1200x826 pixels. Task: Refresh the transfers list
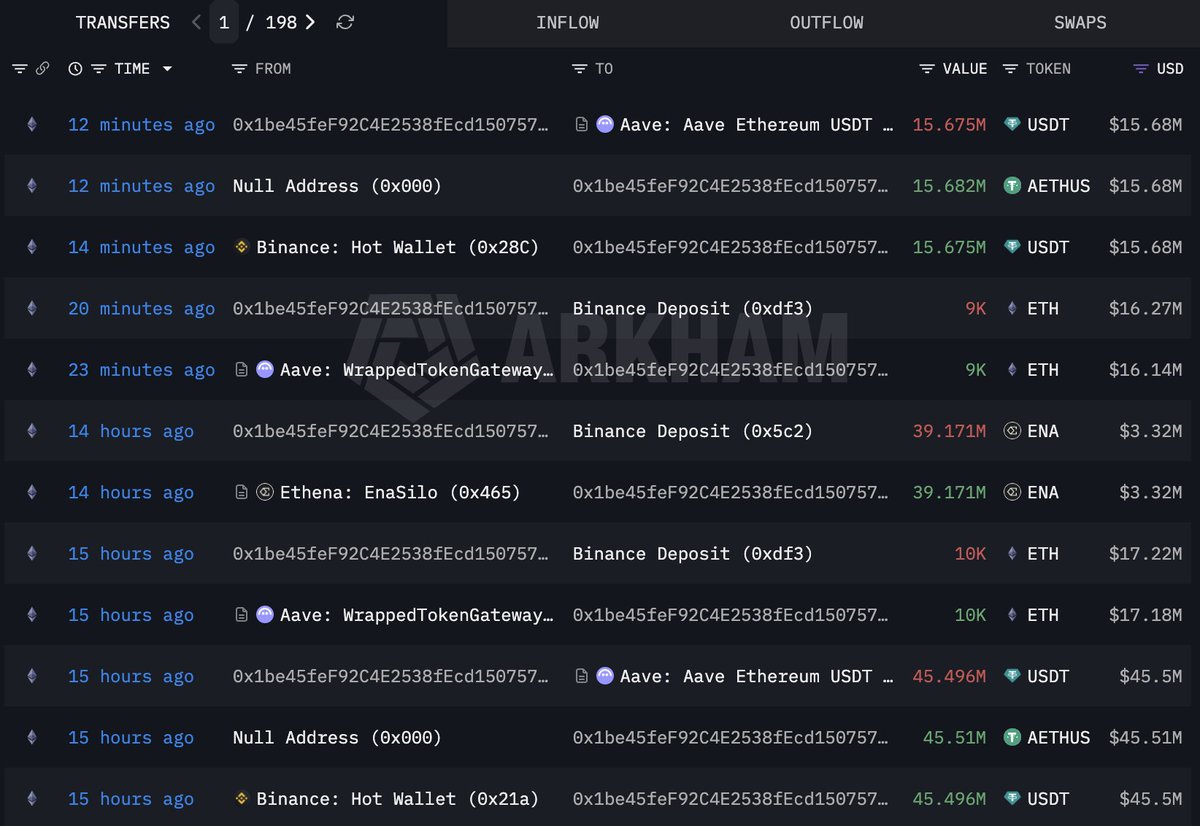pyautogui.click(x=345, y=22)
